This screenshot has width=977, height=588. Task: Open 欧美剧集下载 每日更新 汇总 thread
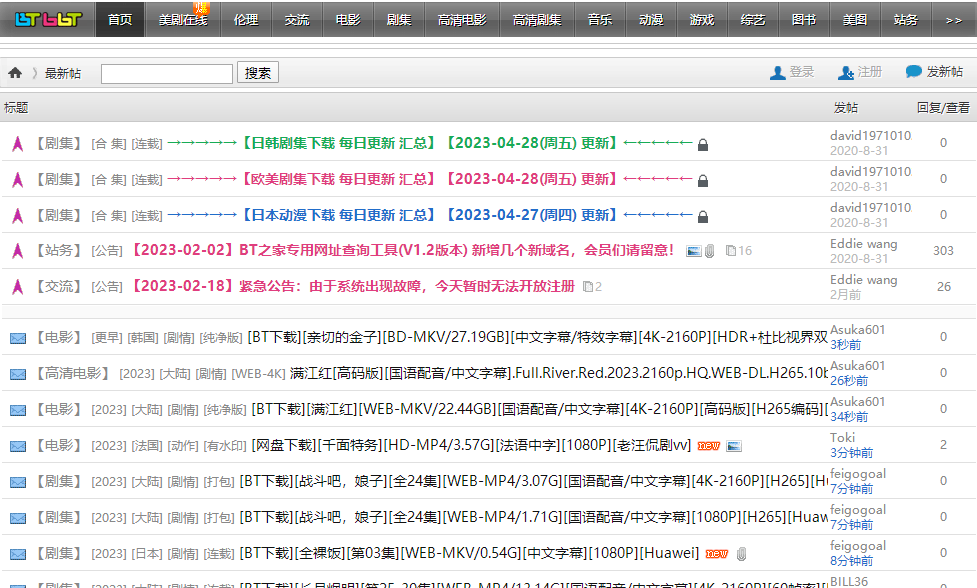(430, 179)
